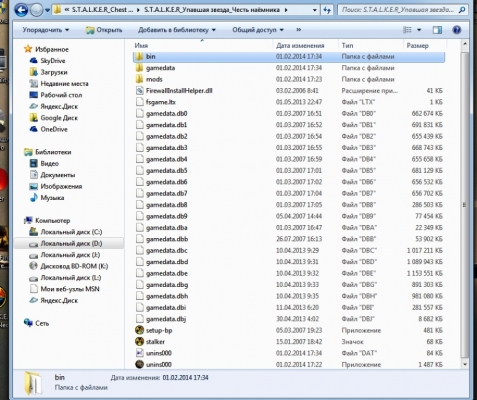Select the mods folder
The image size is (477, 400).
tap(289, 79)
